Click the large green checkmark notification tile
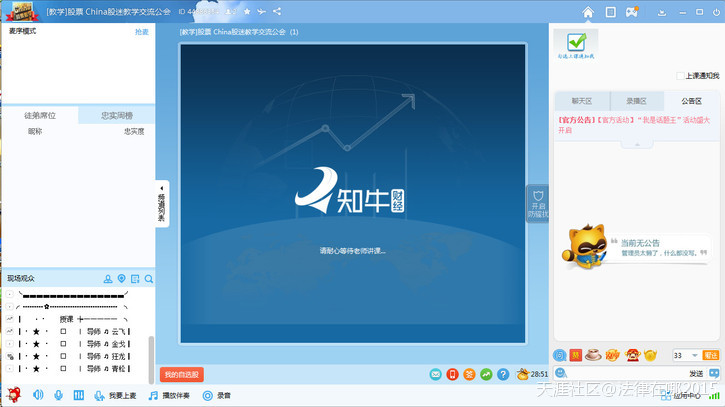Viewport: 725px width, 407px height. tap(576, 45)
